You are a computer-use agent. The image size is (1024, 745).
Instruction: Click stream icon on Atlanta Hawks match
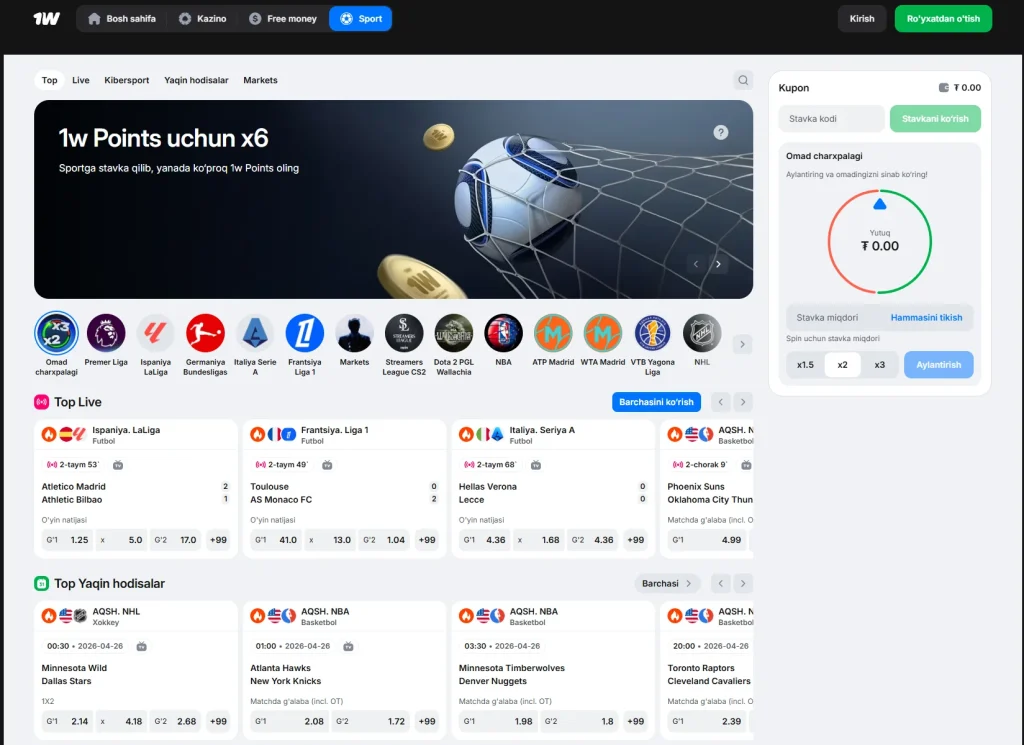coord(348,646)
